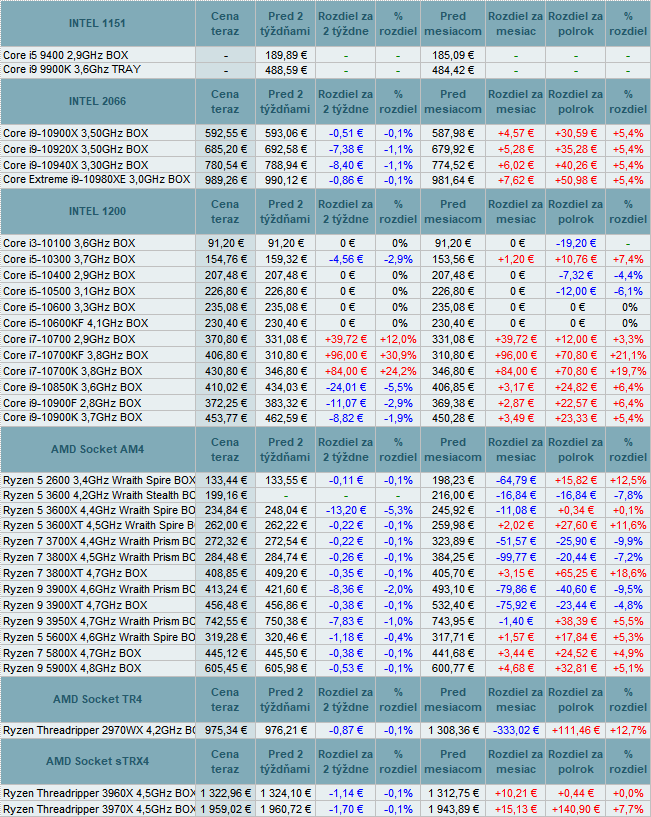Image resolution: width=651 pixels, height=817 pixels.
Task: Click the -333,02 € monthly difference
Action: (516, 731)
